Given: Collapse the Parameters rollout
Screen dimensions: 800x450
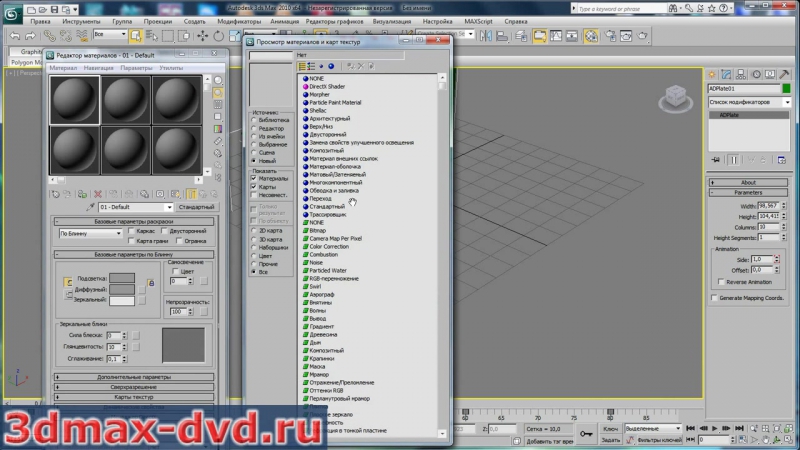Looking at the screenshot, I should (x=748, y=193).
